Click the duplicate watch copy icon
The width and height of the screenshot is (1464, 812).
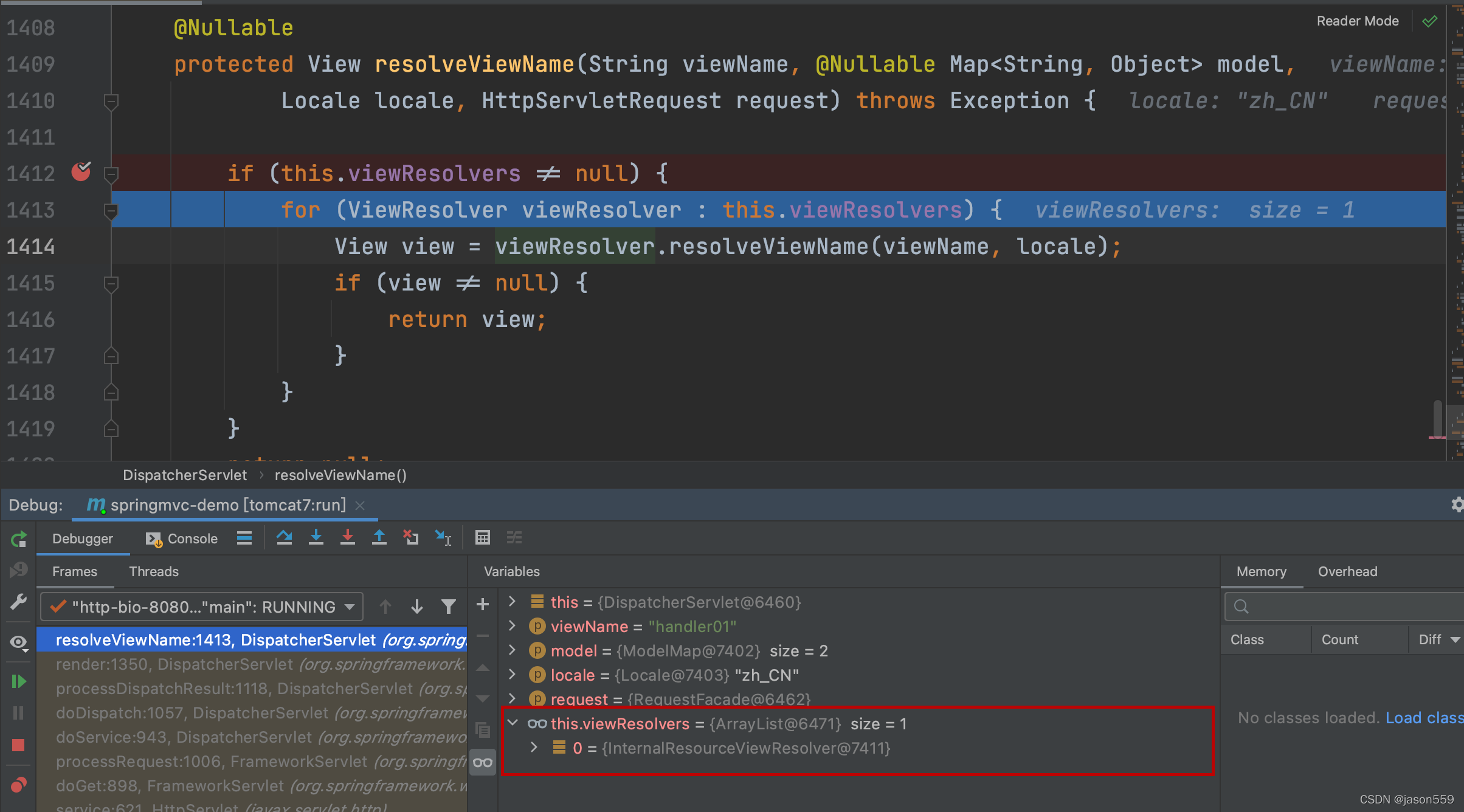tap(483, 729)
